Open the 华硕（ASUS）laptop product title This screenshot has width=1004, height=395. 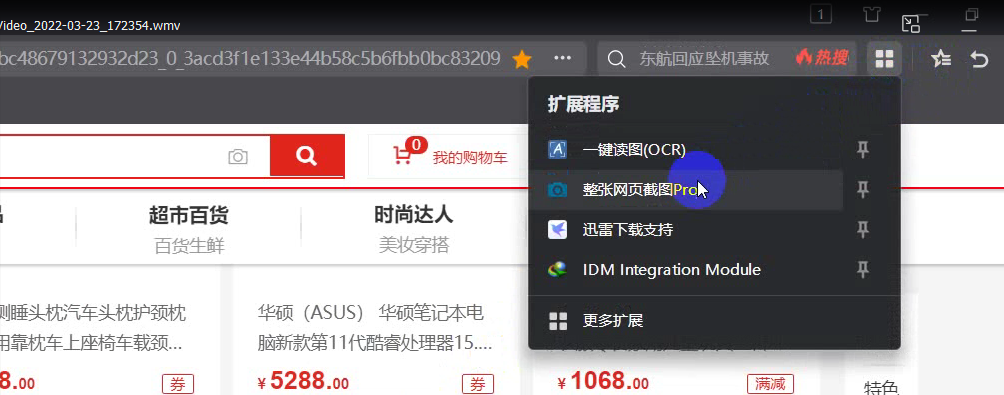tap(375, 328)
